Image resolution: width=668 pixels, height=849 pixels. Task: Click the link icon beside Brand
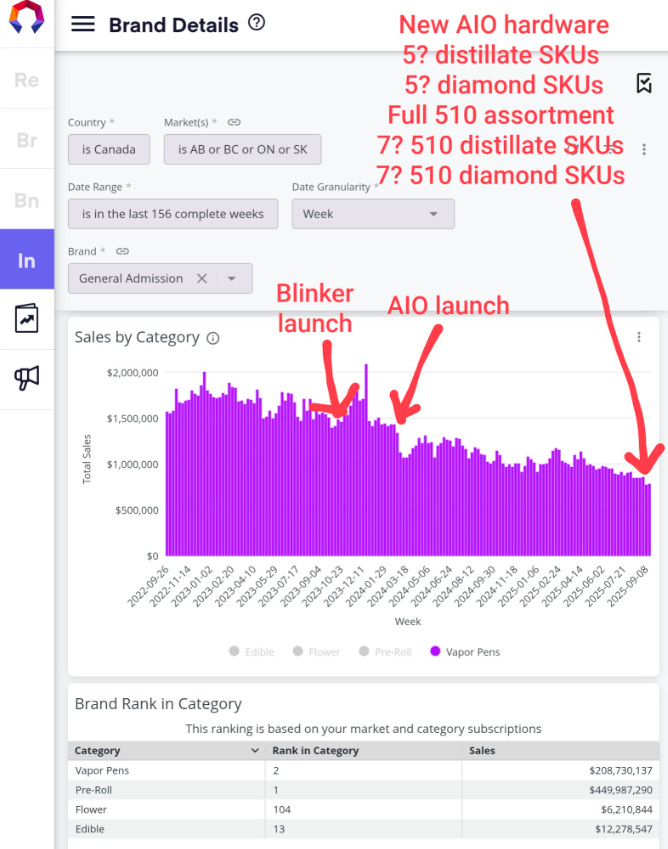[122, 251]
